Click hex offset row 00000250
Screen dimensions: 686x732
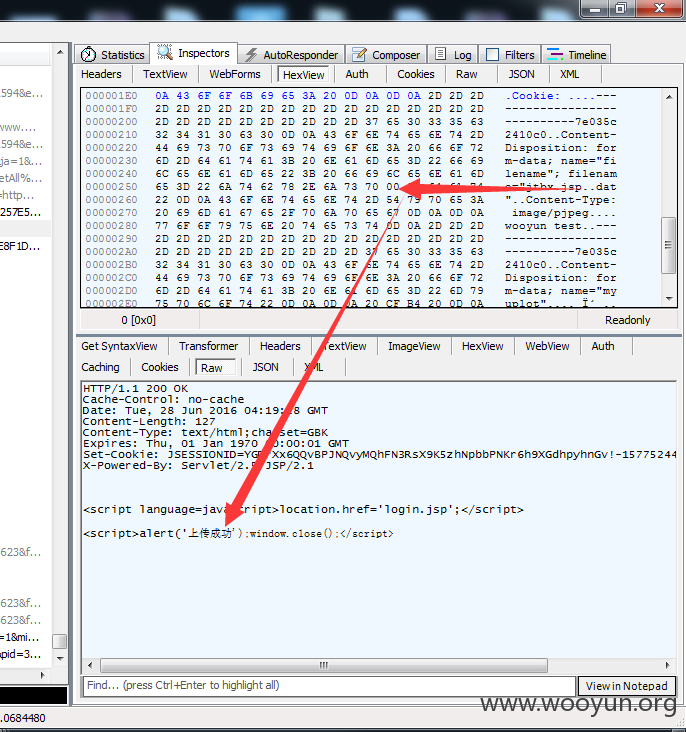(111, 187)
